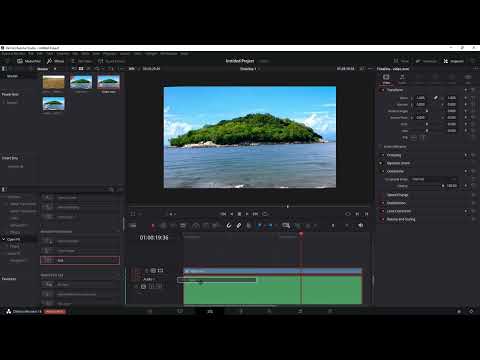This screenshot has width=480, height=360.
Task: Adjust the Opacity slider handle
Action: pos(443,186)
